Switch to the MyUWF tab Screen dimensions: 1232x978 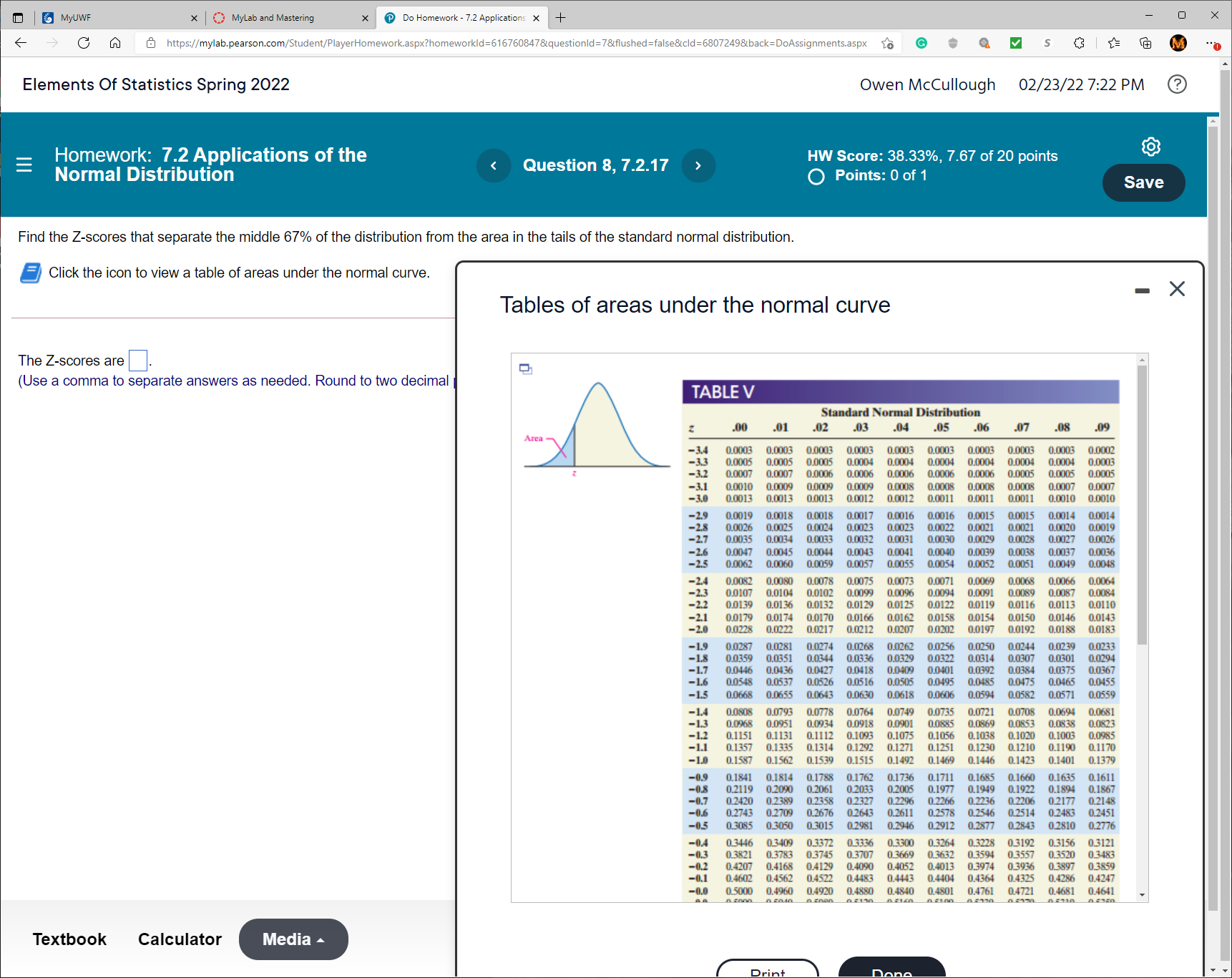tap(118, 18)
